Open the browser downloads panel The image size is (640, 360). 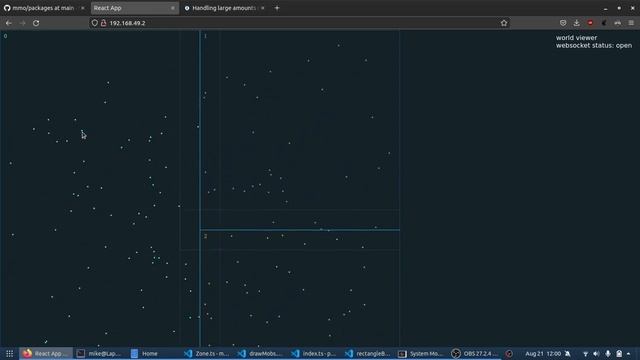pyautogui.click(x=576, y=23)
